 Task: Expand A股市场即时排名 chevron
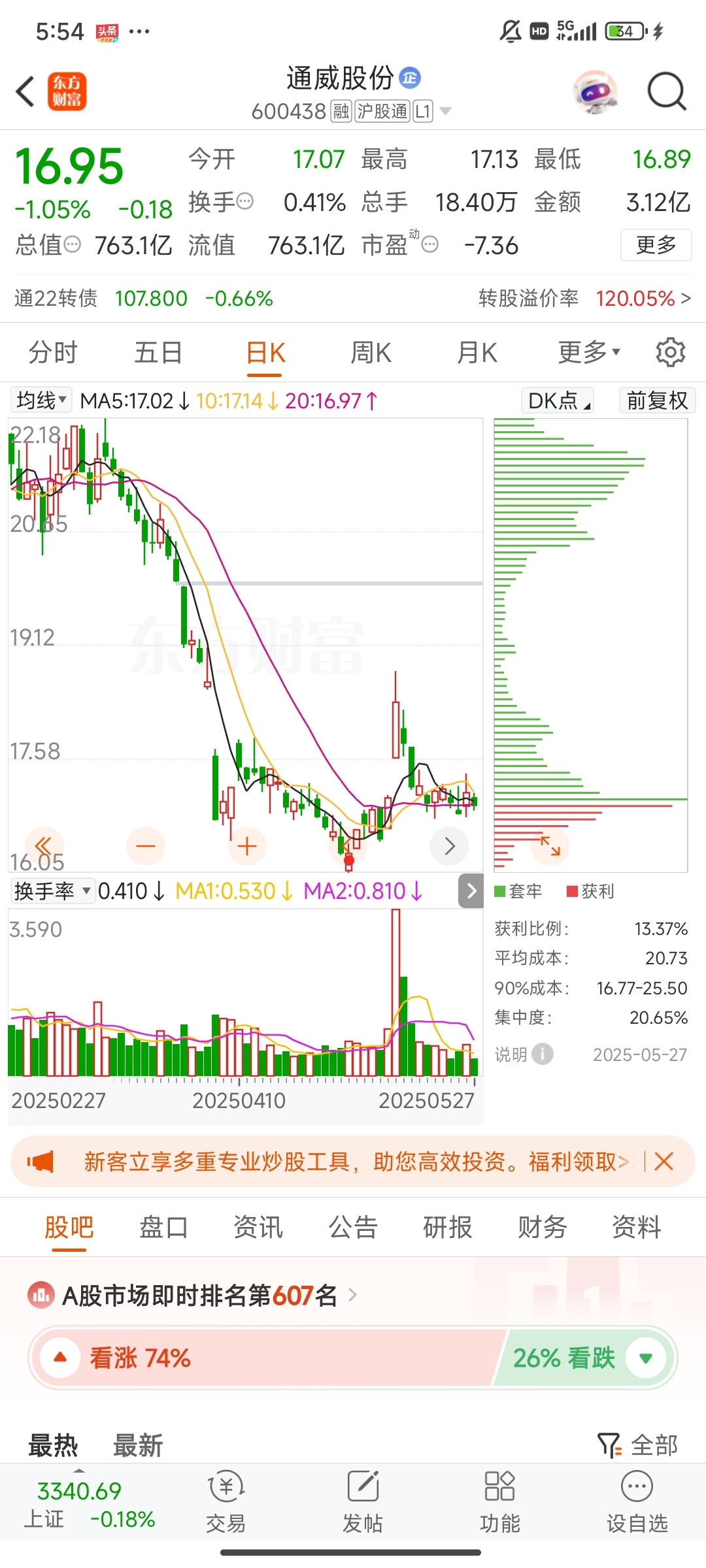click(353, 1294)
